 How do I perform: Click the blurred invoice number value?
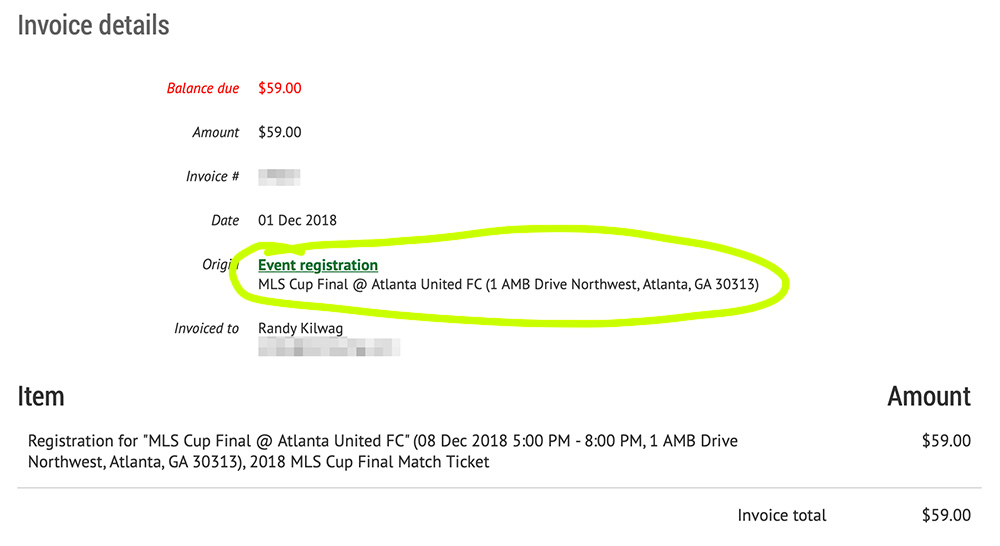tap(280, 177)
